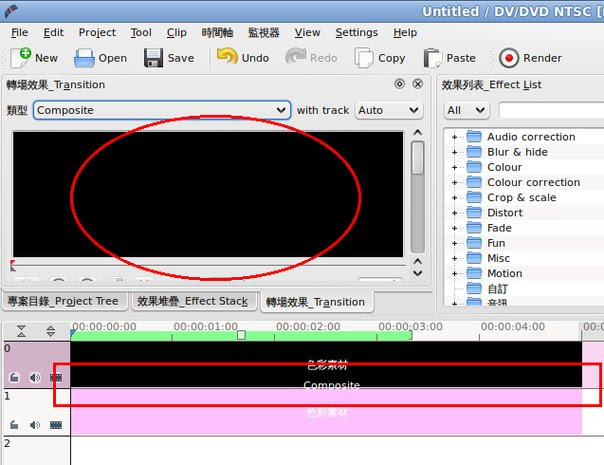Click the hourglass fit-zoom icon above track headers

21,331
